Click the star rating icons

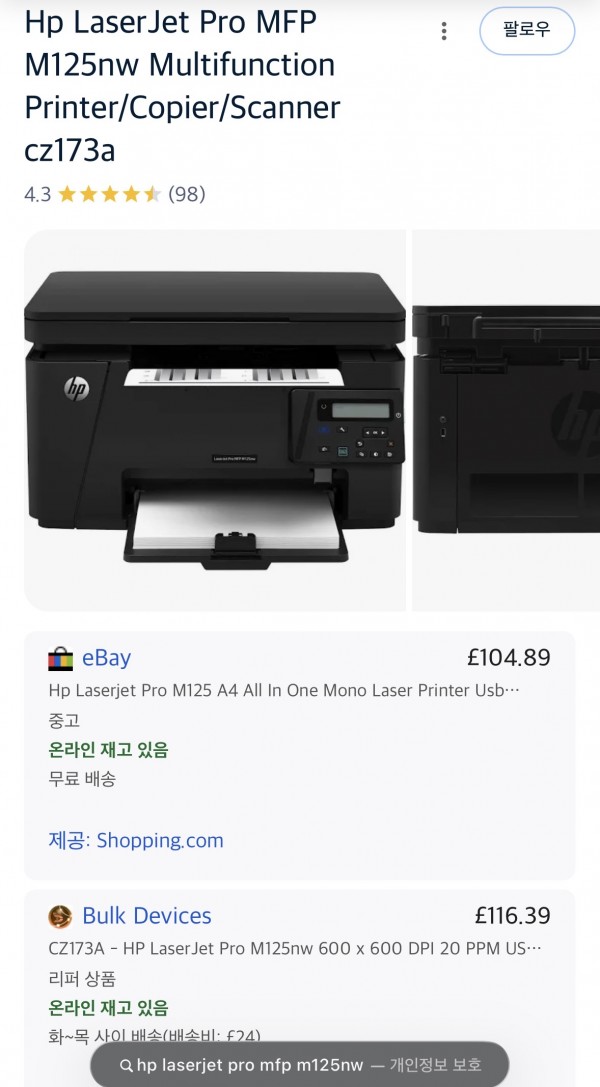click(x=109, y=194)
